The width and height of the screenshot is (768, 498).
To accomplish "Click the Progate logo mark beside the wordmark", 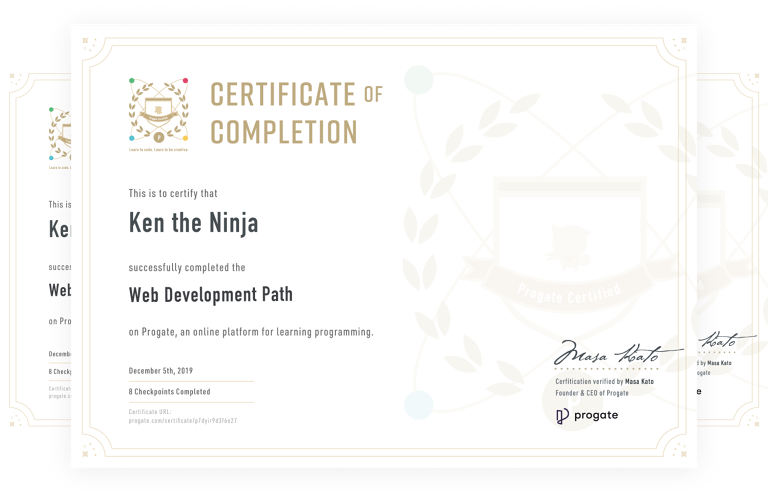I will (562, 416).
